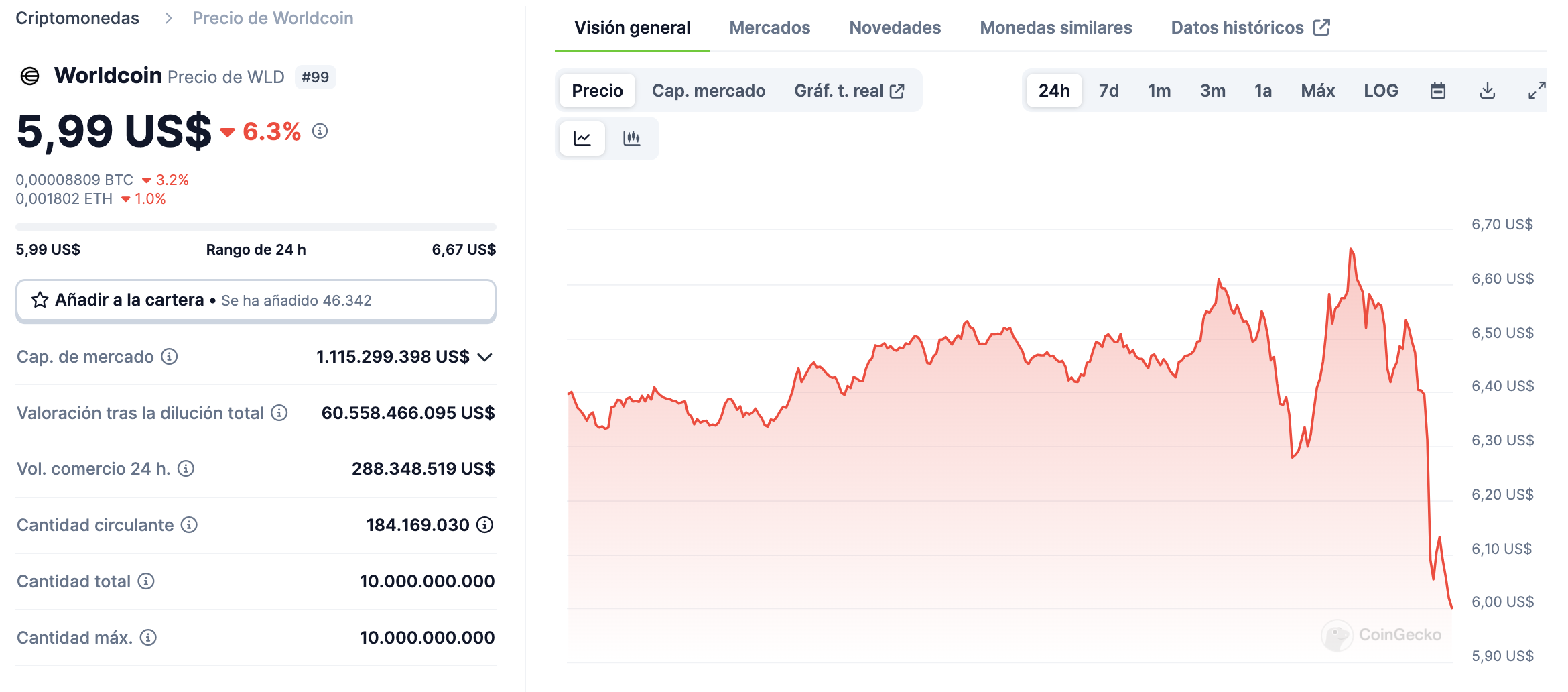The height and width of the screenshot is (692, 1568).
Task: Go to the Monedas similares tab
Action: point(1055,27)
